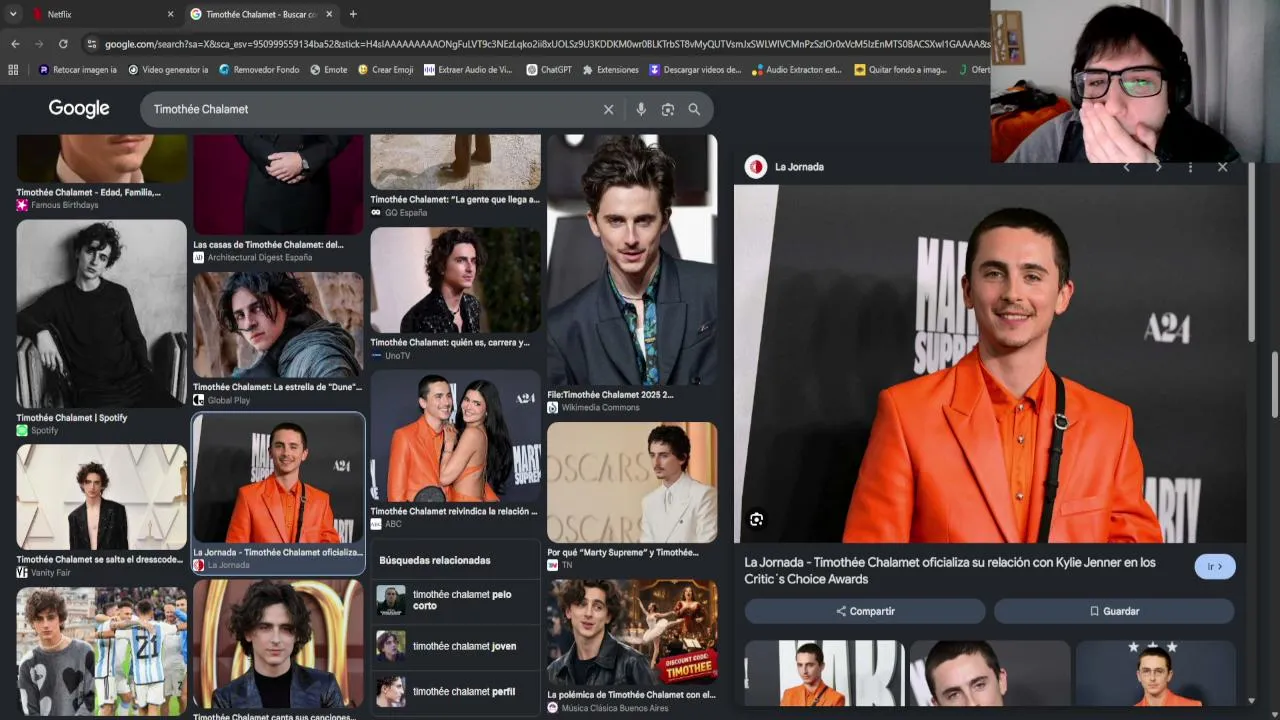This screenshot has width=1280, height=720.
Task: Close the Timothée Chalamet search tab
Action: (329, 14)
